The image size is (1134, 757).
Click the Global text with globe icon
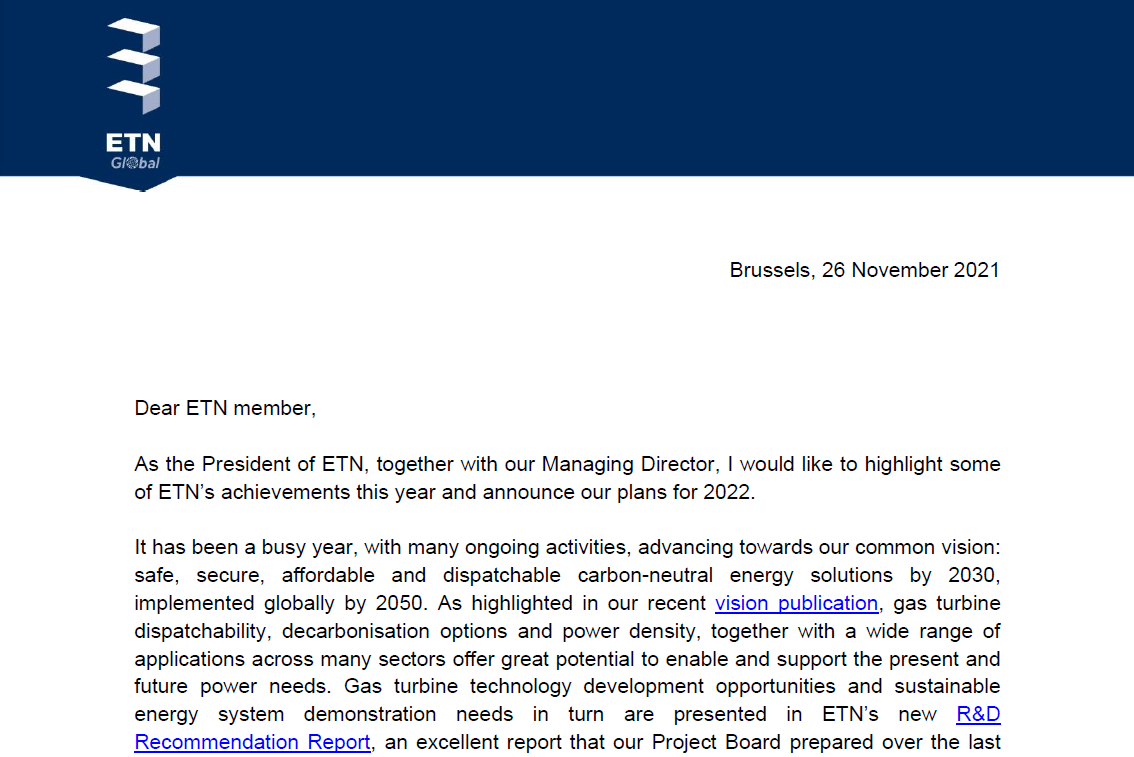tap(135, 163)
